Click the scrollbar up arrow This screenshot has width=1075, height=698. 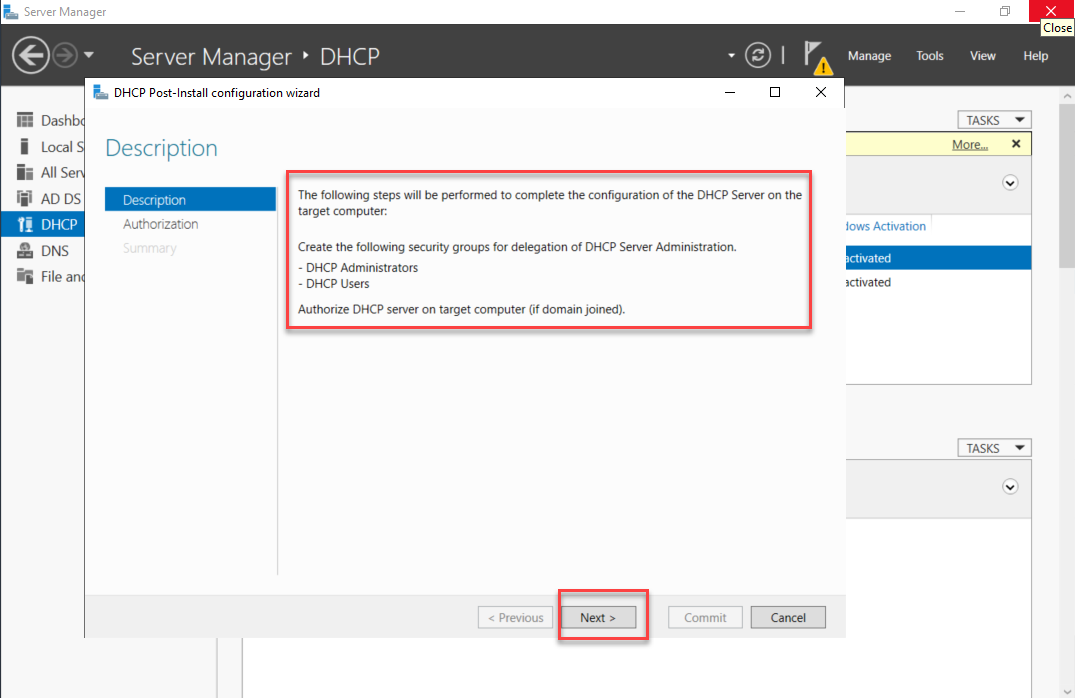pos(1067,95)
